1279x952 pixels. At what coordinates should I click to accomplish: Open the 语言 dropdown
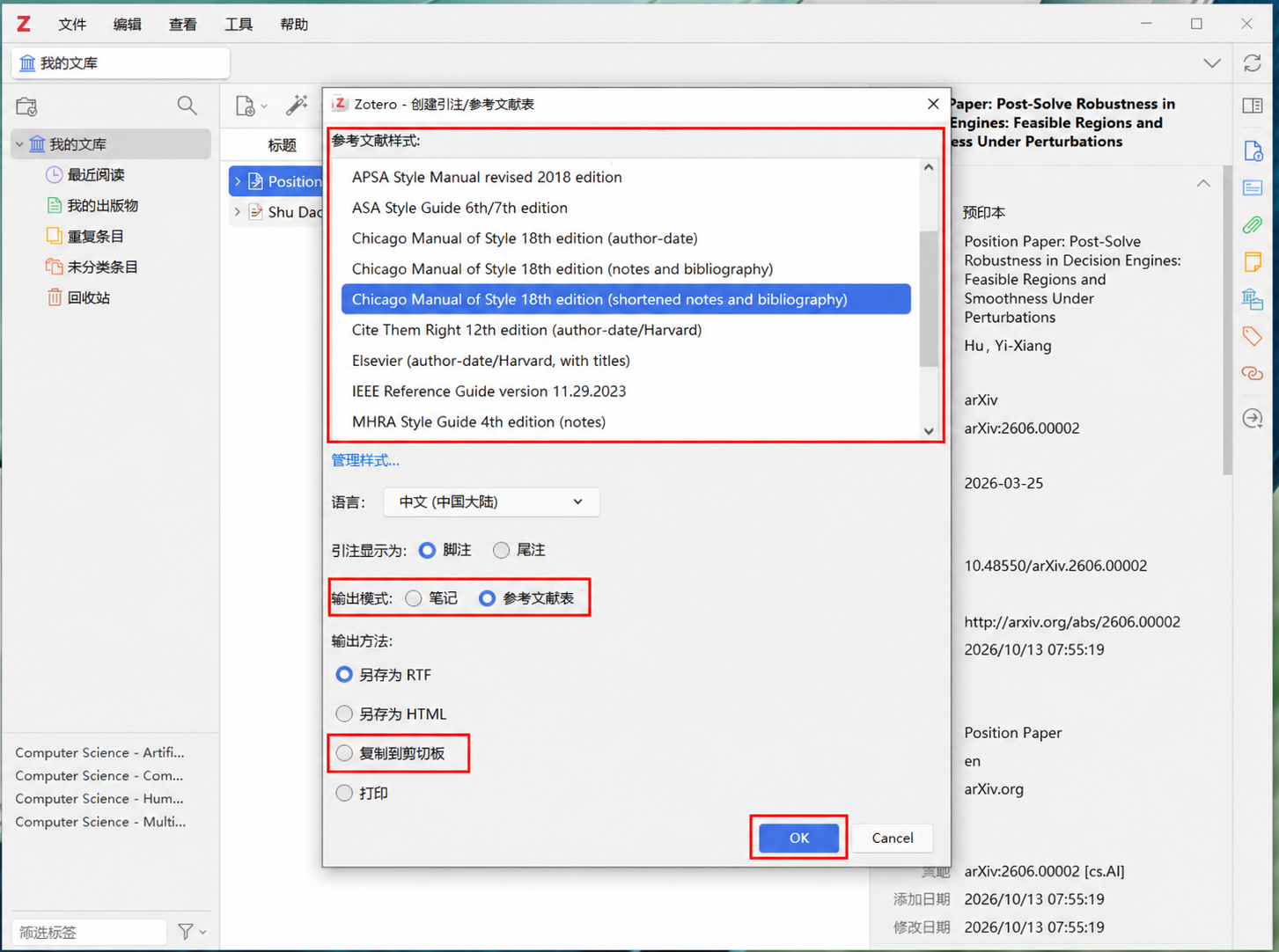(491, 502)
